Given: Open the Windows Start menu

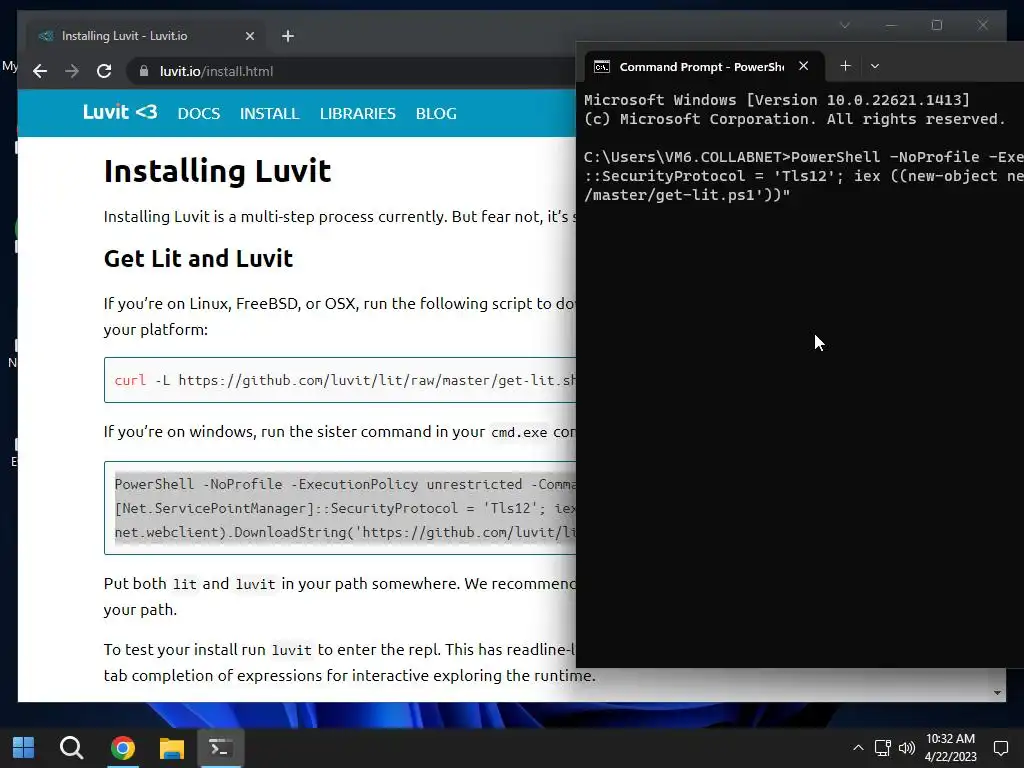Looking at the screenshot, I should (24, 747).
